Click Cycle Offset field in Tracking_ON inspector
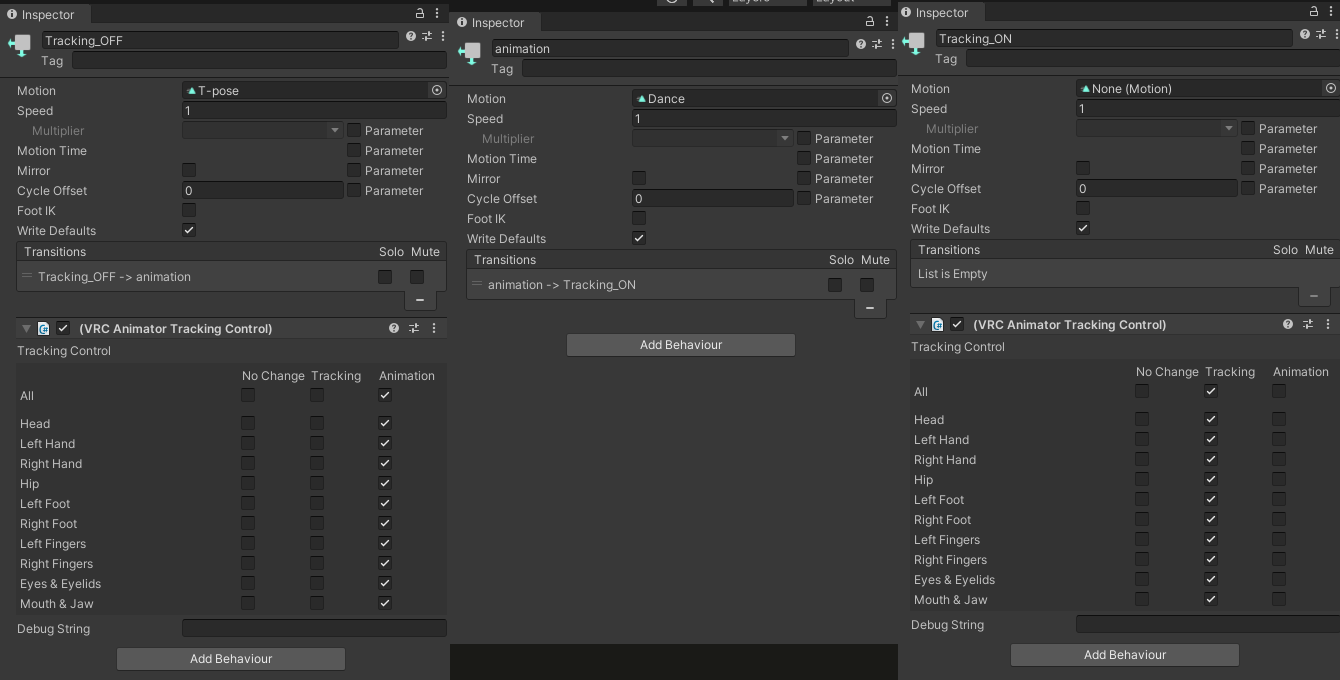This screenshot has height=680, width=1340. [x=1157, y=188]
